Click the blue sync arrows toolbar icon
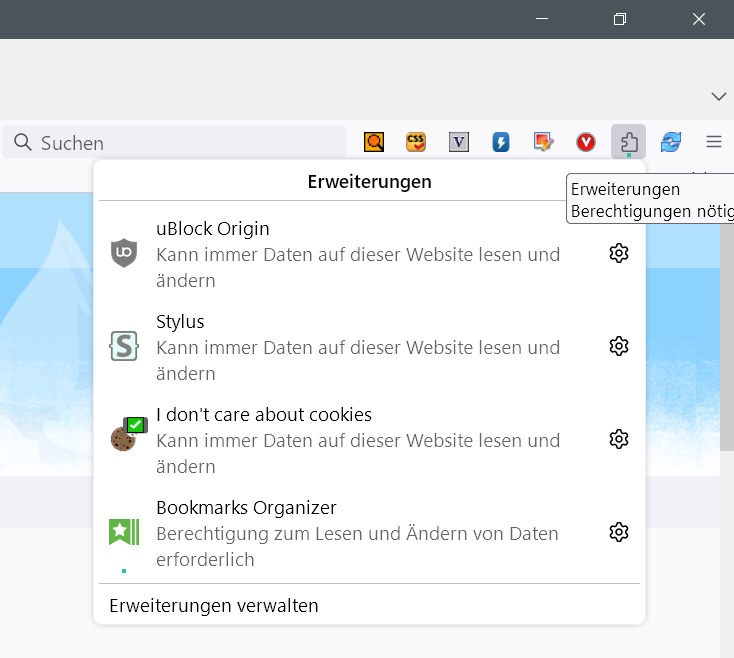 tap(671, 142)
